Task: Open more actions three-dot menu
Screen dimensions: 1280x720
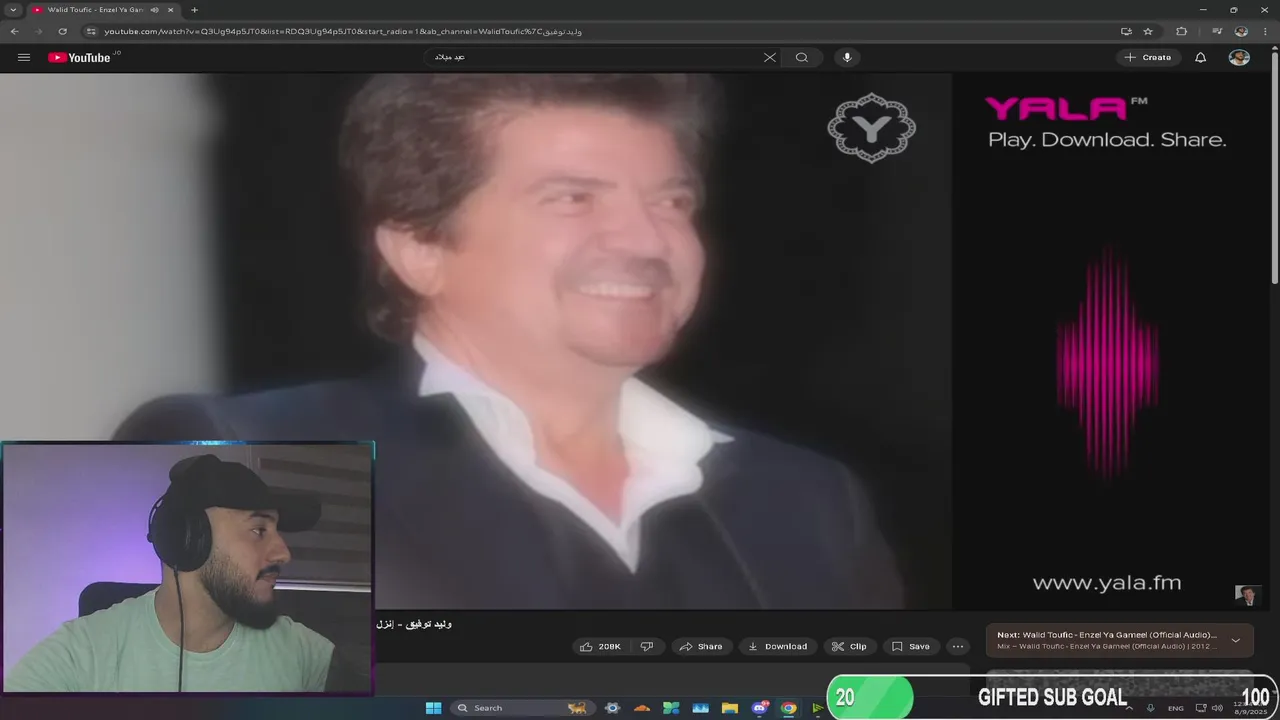Action: point(958,646)
